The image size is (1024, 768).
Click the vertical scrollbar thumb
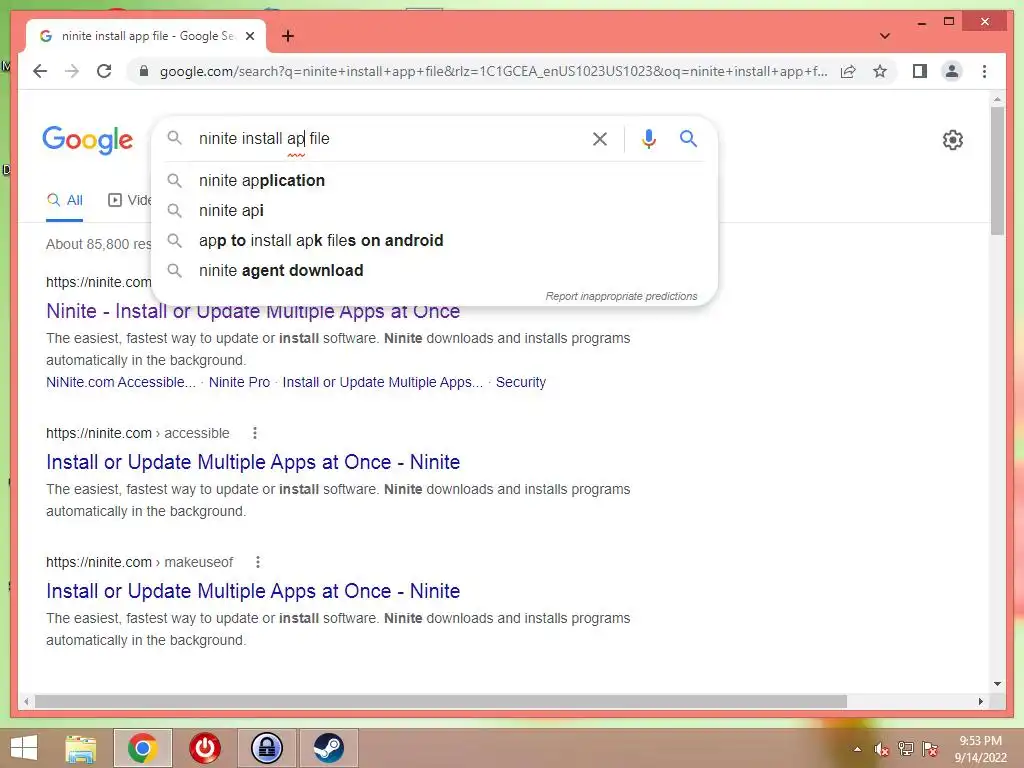[997, 171]
